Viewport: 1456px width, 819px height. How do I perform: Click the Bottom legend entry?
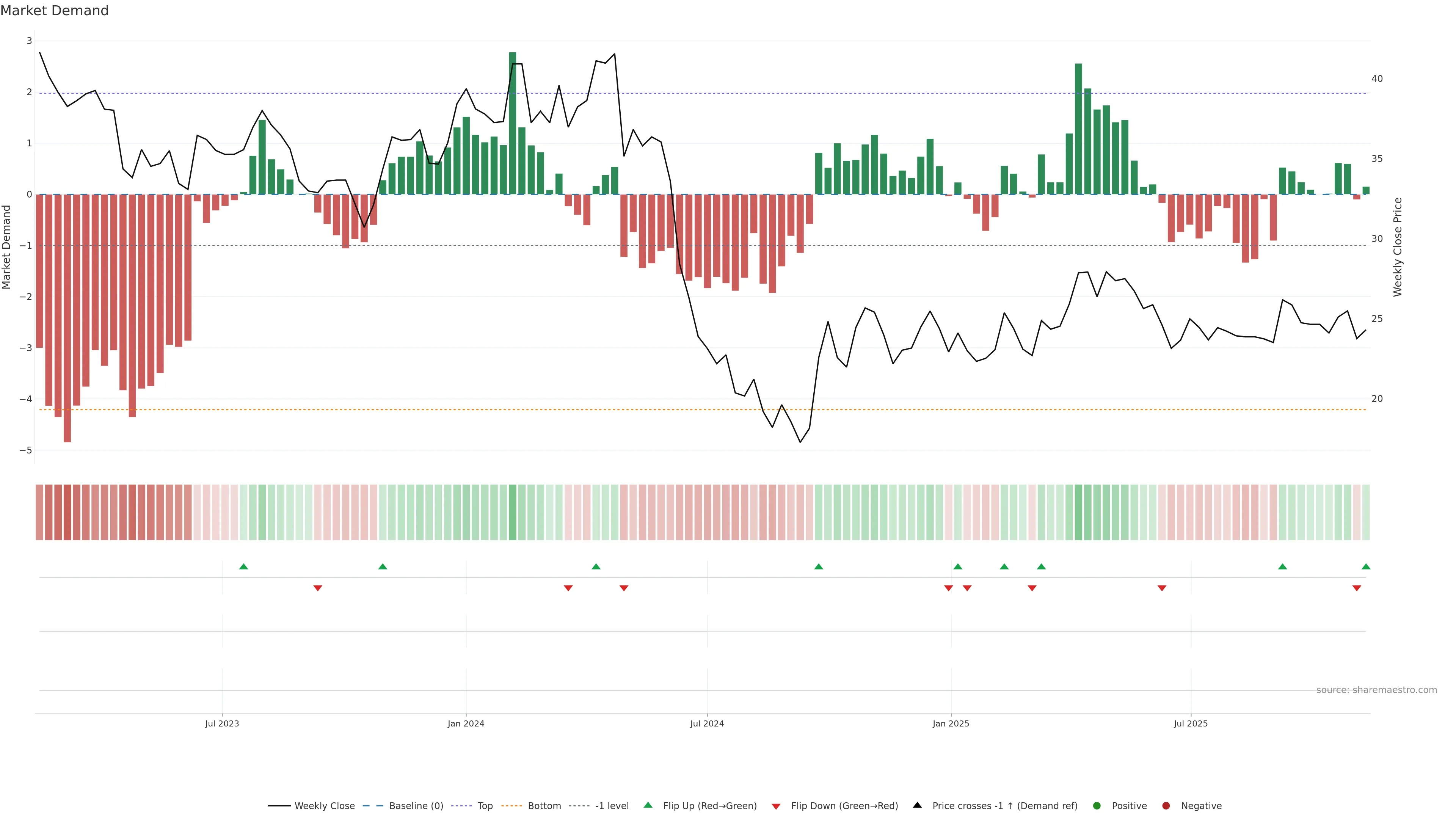544,805
